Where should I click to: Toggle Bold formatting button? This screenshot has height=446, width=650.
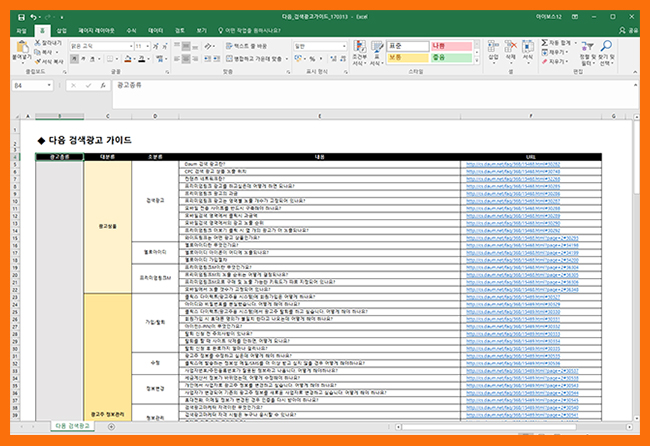pos(74,59)
